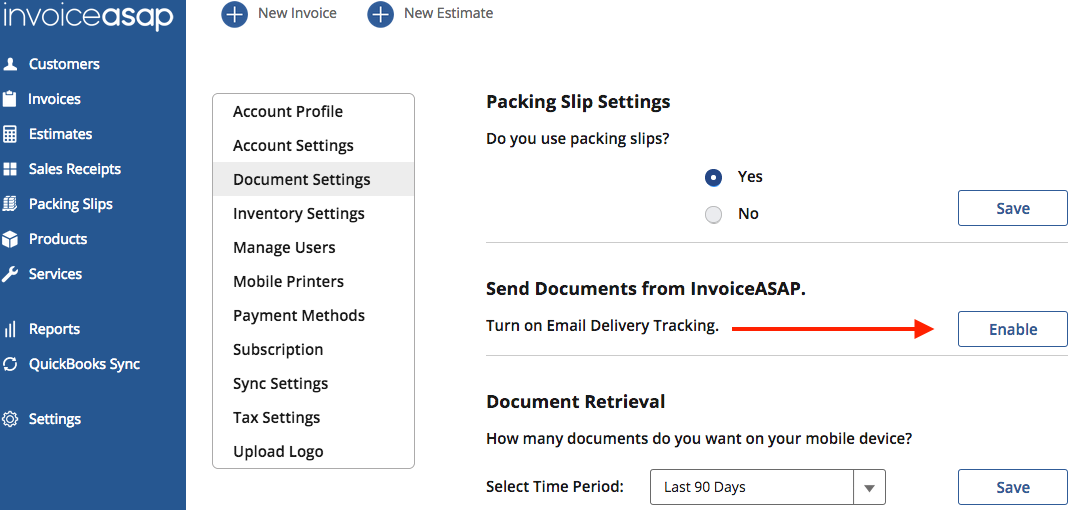Click the Products box icon

(x=10, y=239)
